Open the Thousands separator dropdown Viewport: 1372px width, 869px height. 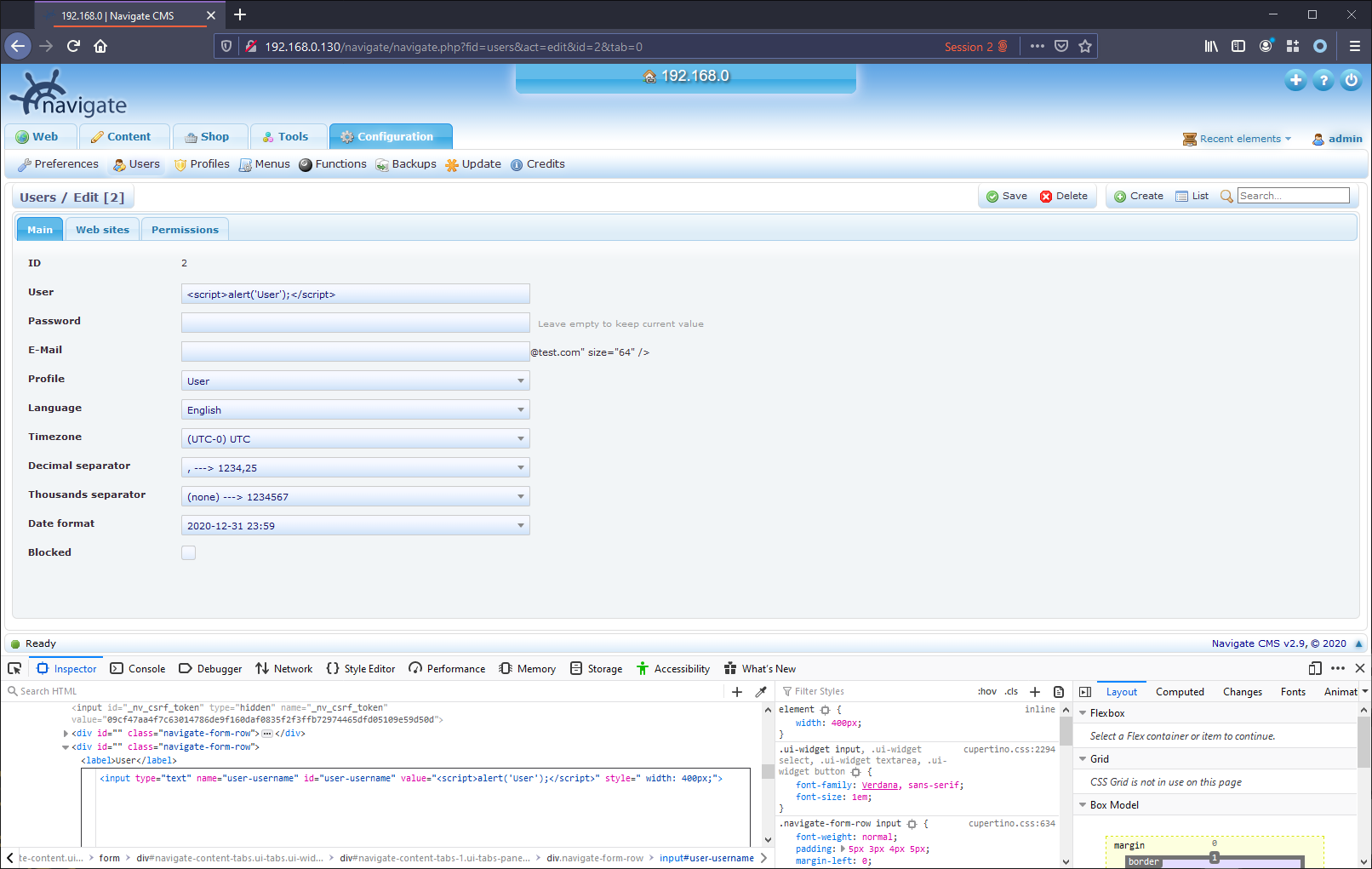click(356, 496)
